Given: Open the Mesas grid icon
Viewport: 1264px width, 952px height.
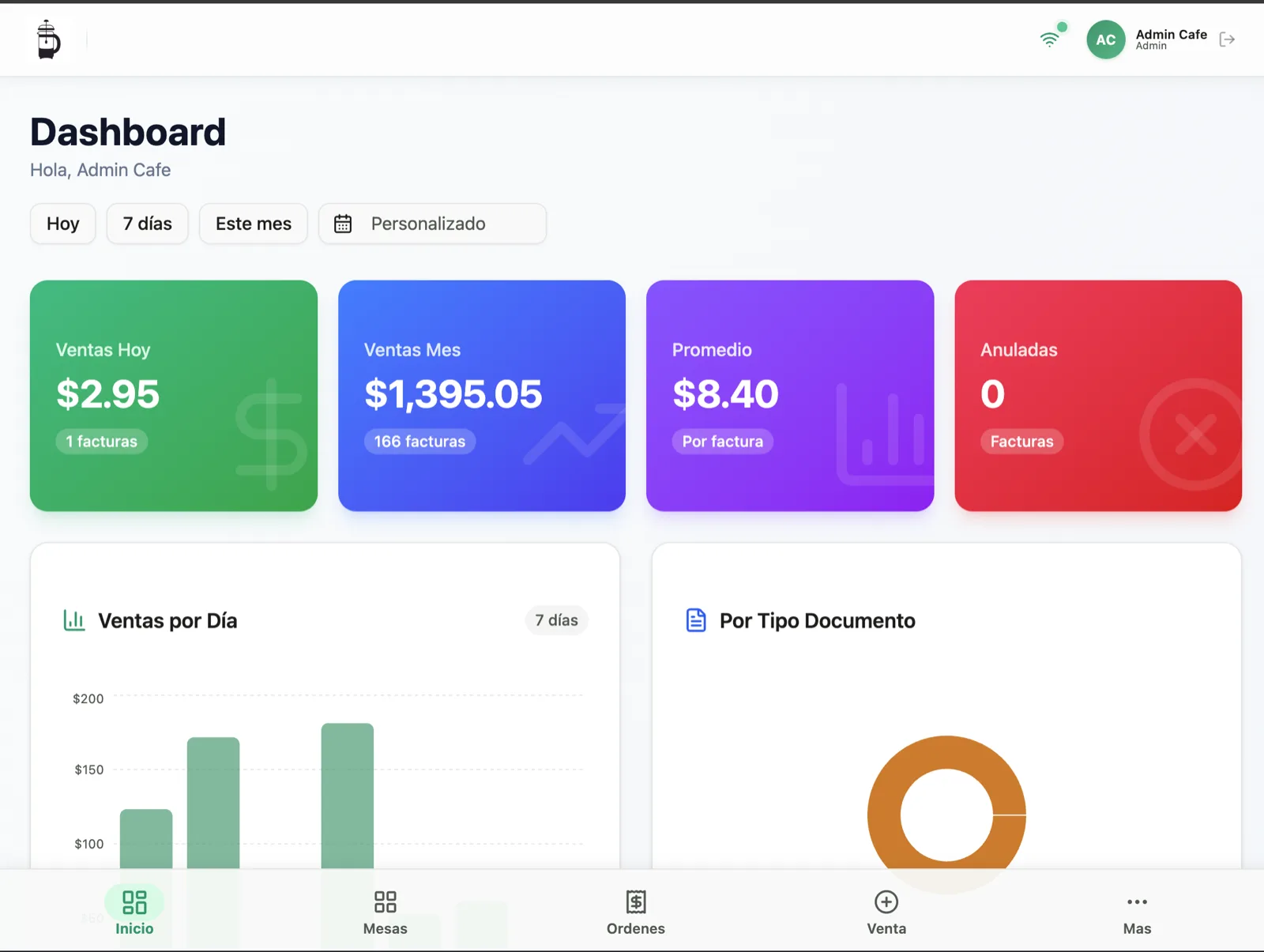Looking at the screenshot, I should pos(385,901).
